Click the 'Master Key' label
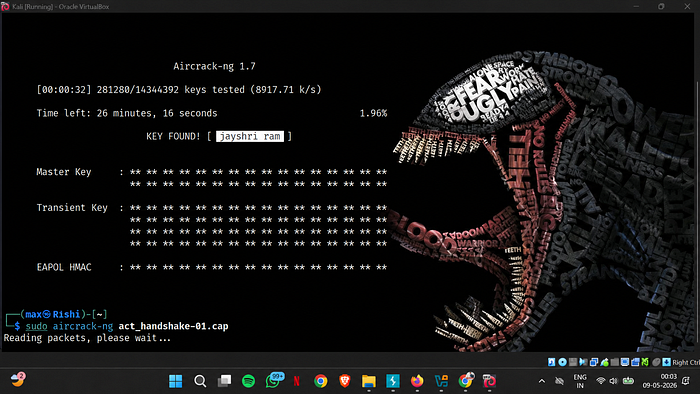The width and height of the screenshot is (700, 394). (64, 172)
